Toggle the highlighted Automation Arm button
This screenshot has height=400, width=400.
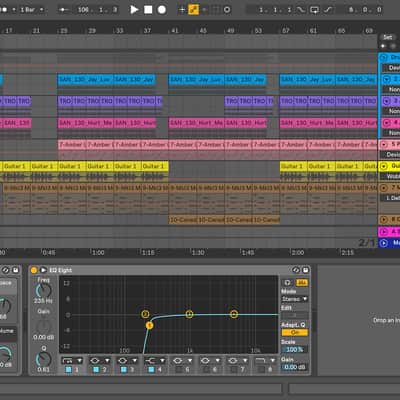(193, 10)
